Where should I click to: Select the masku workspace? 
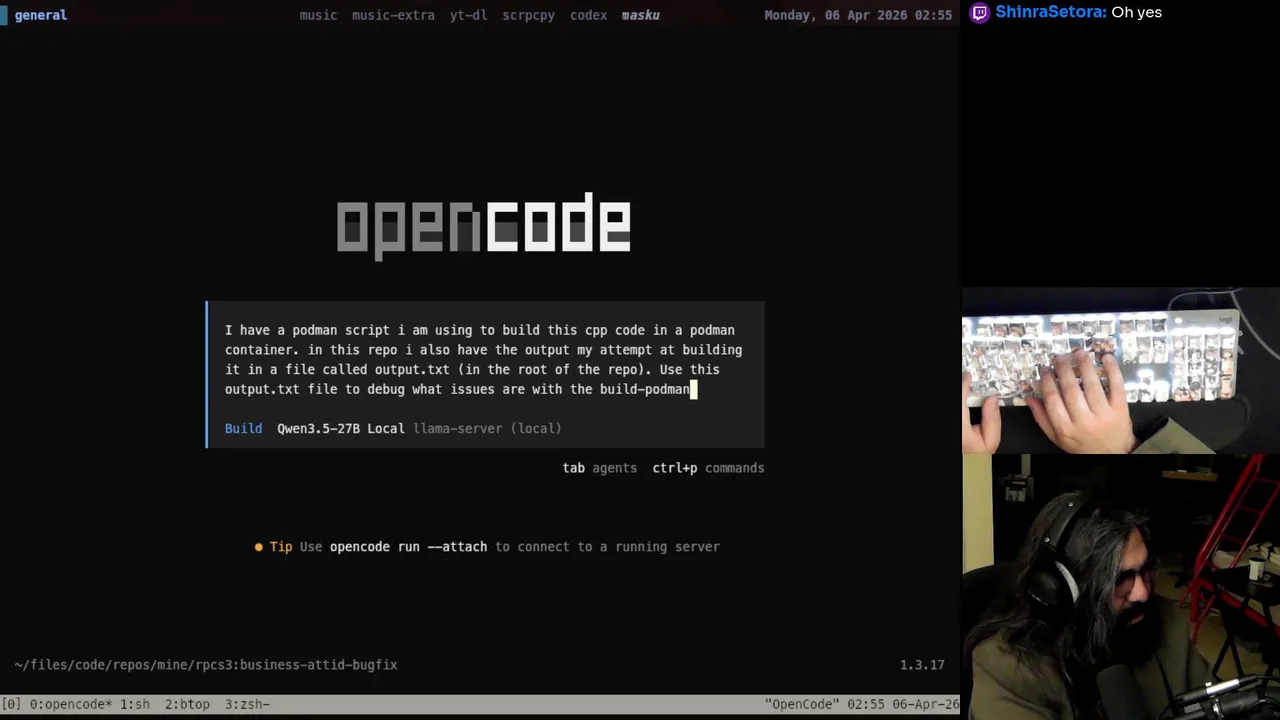pyautogui.click(x=640, y=15)
